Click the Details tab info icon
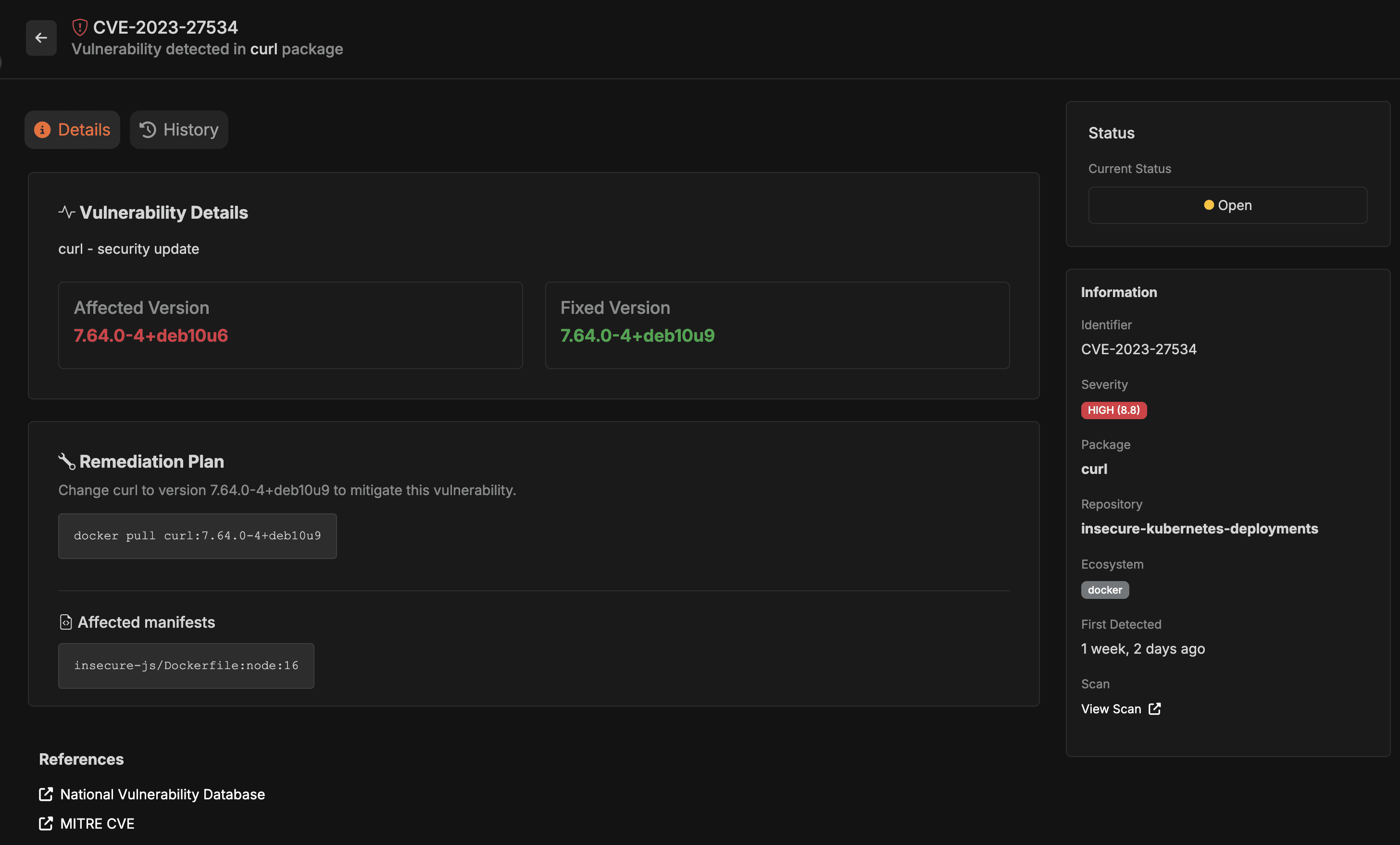 (x=42, y=130)
